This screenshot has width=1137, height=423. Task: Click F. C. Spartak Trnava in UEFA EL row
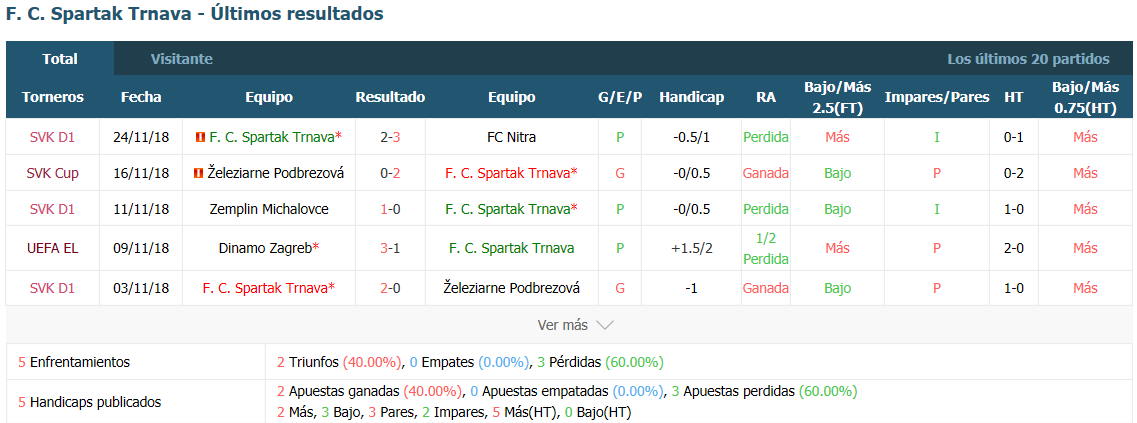pos(512,248)
